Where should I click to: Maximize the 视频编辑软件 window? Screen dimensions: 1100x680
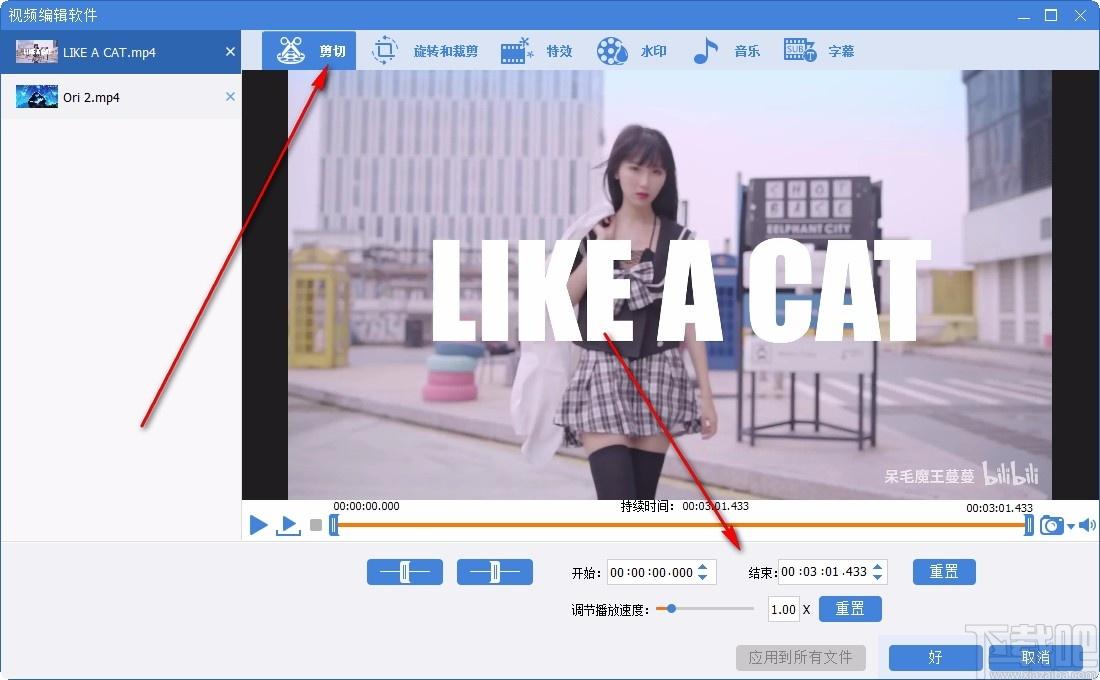tap(1051, 15)
